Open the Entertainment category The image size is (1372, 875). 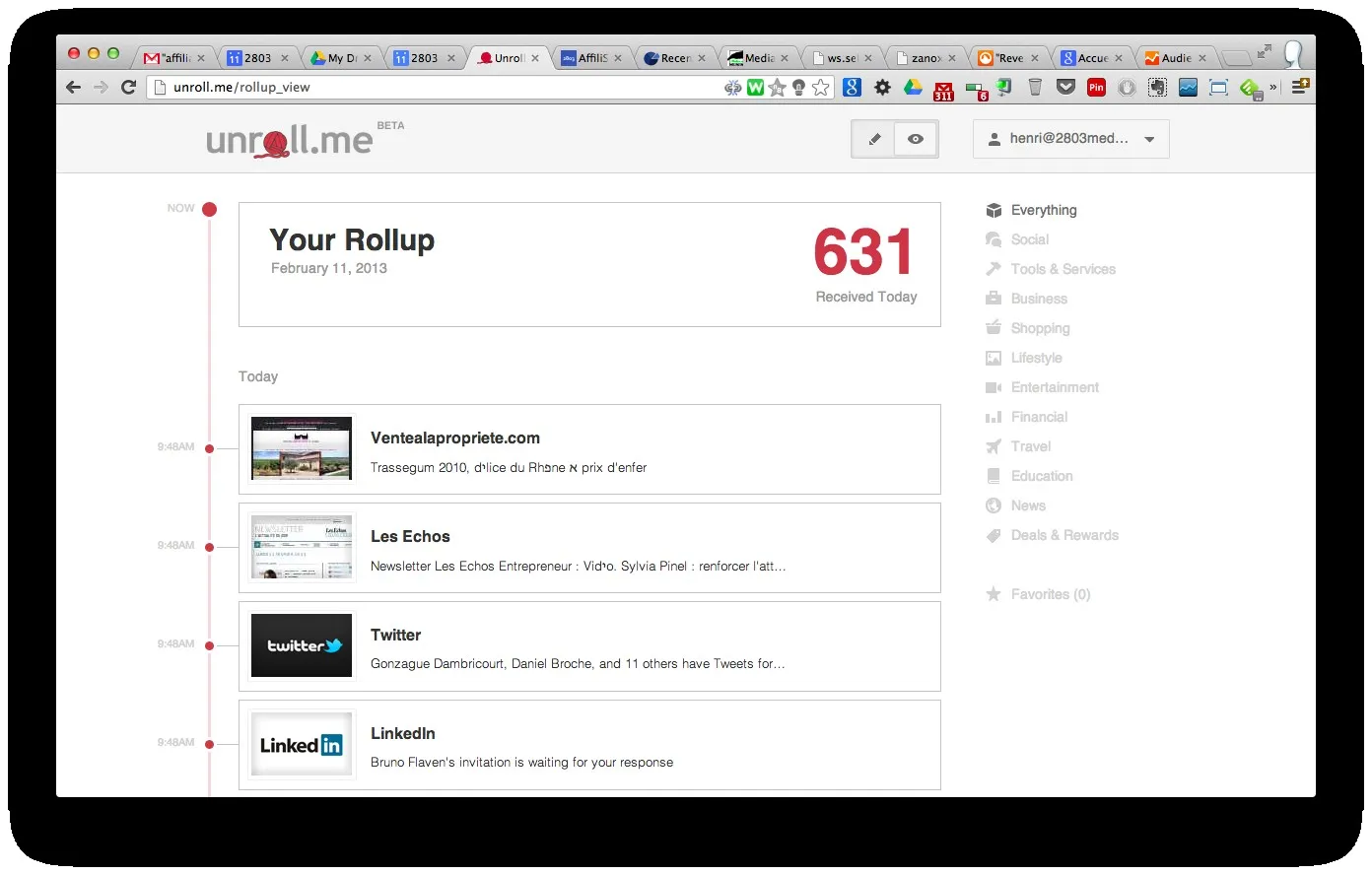1043,387
